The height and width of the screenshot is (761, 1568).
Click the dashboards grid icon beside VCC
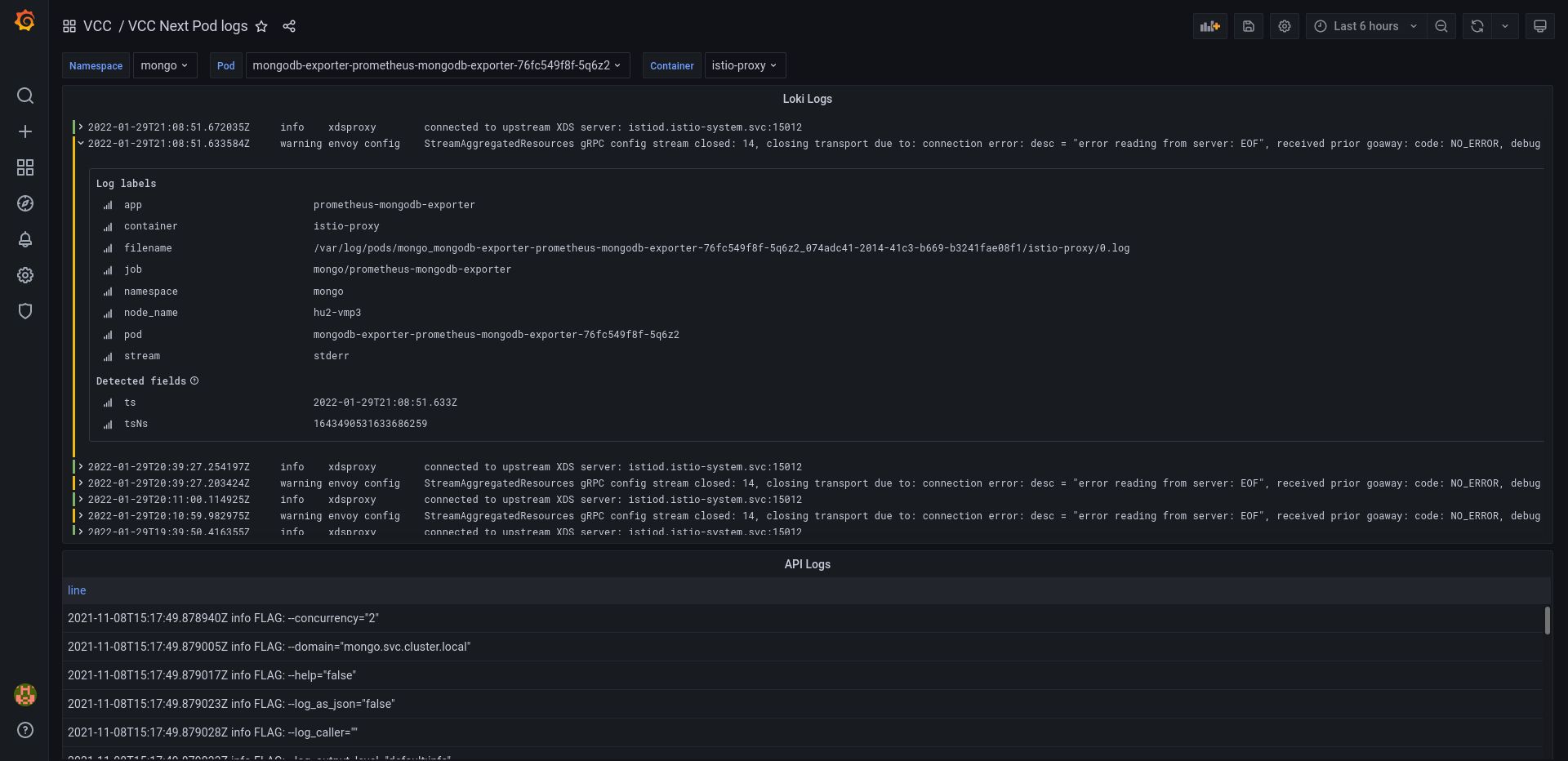[x=69, y=26]
